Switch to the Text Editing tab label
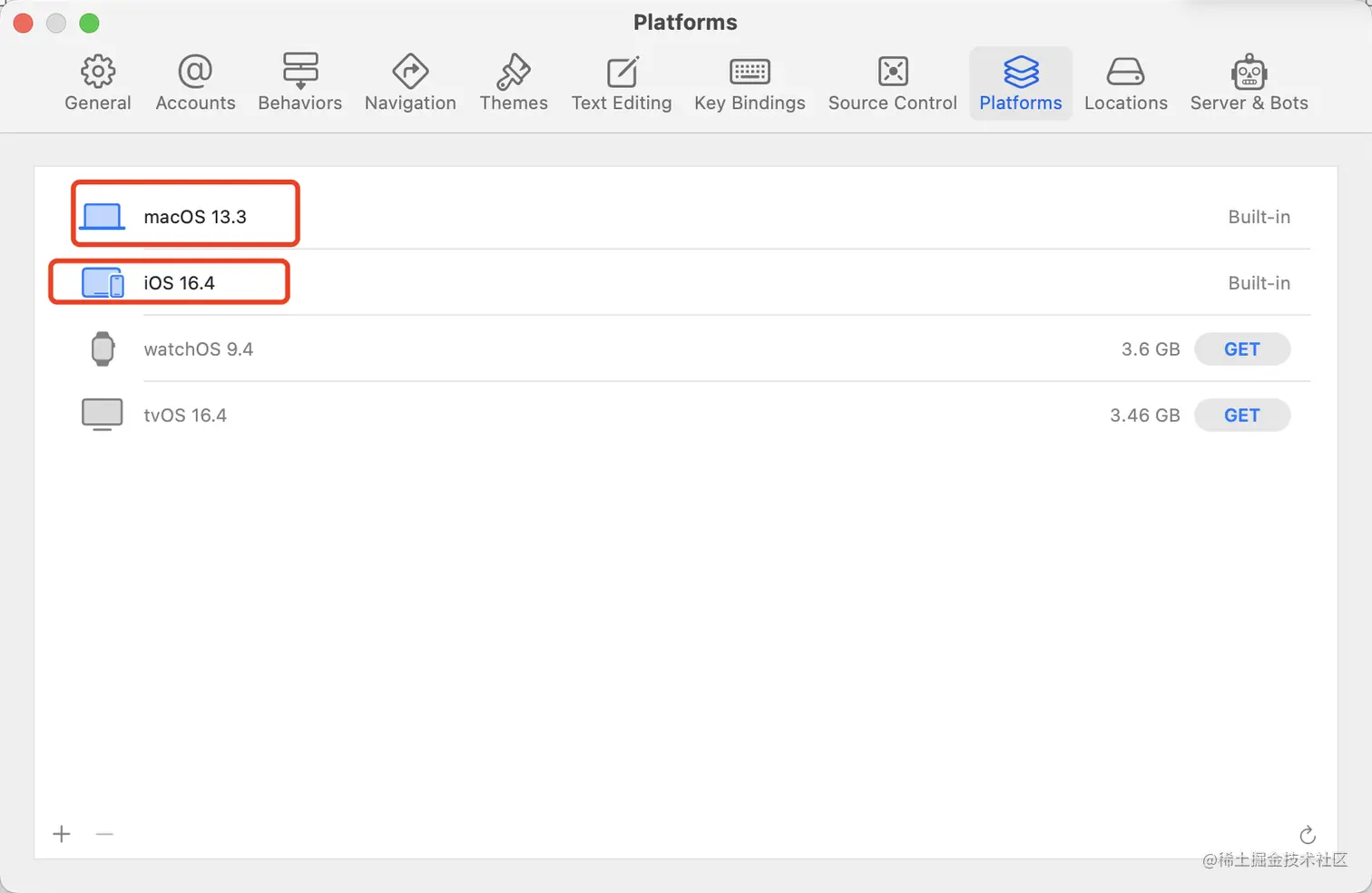 tap(622, 103)
